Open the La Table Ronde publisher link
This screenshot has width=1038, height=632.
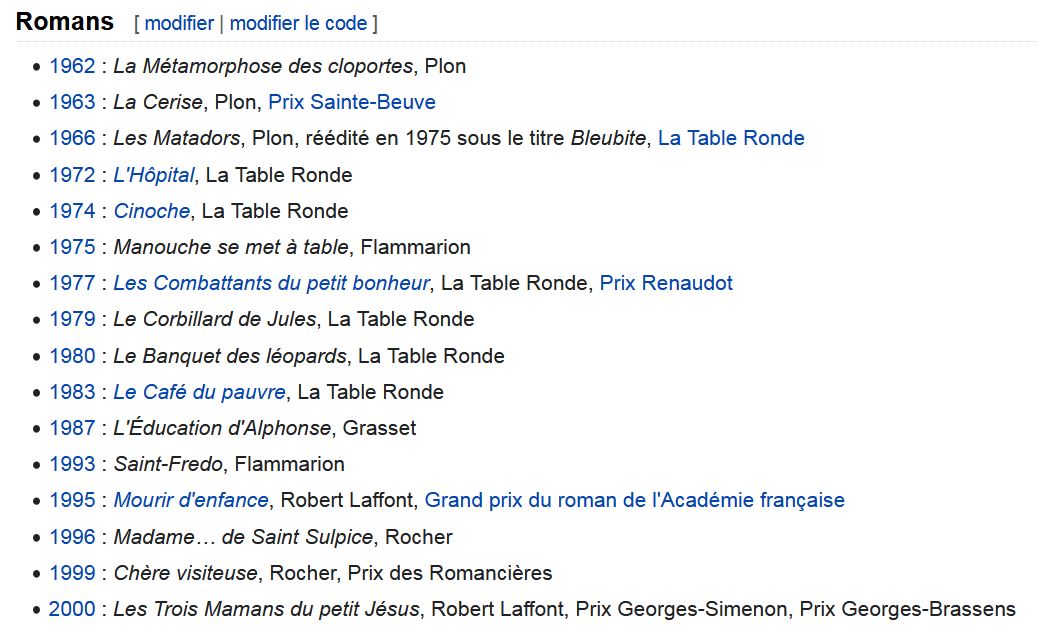(x=731, y=138)
